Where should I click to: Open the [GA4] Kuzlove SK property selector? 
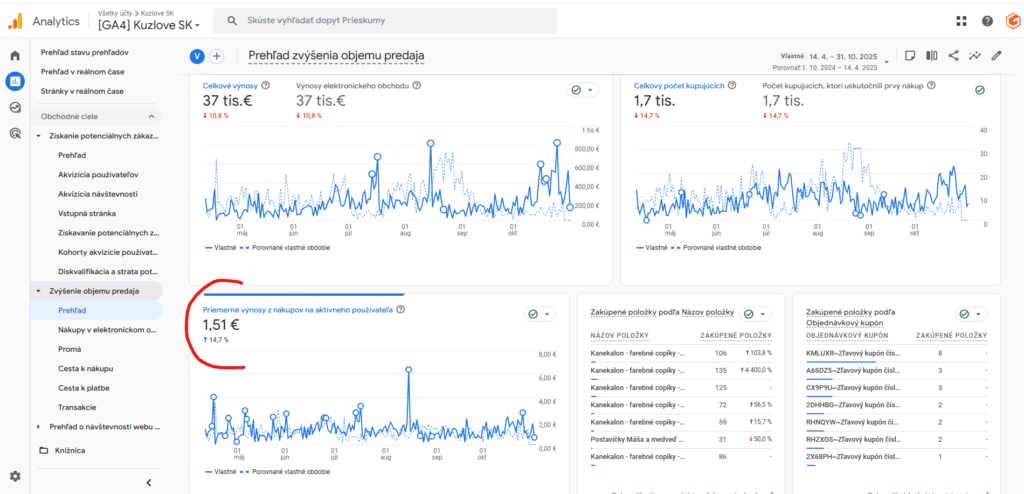pyautogui.click(x=149, y=25)
